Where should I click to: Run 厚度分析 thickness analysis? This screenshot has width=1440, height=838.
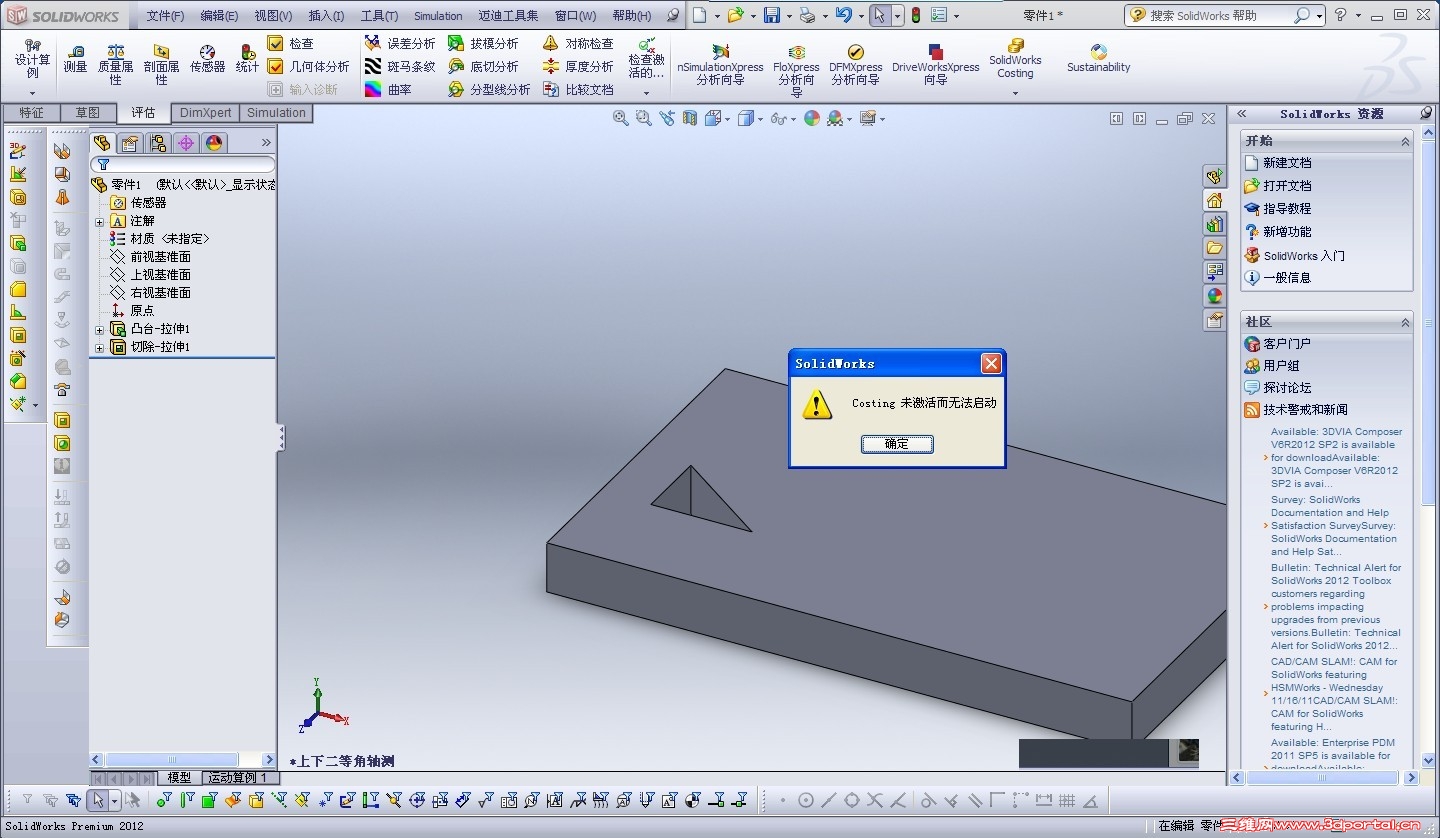click(x=578, y=66)
